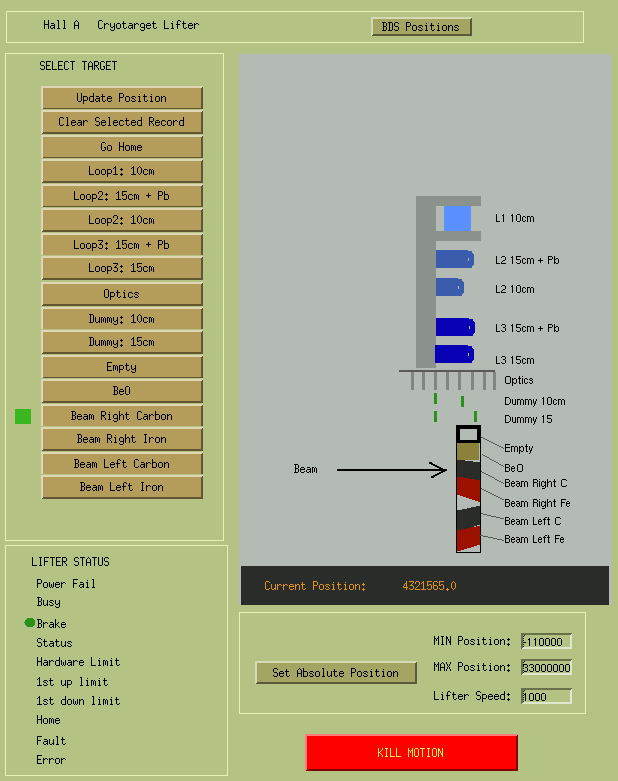The height and width of the screenshot is (781, 618).
Task: Click the Update Position button
Action: pyautogui.click(x=122, y=98)
